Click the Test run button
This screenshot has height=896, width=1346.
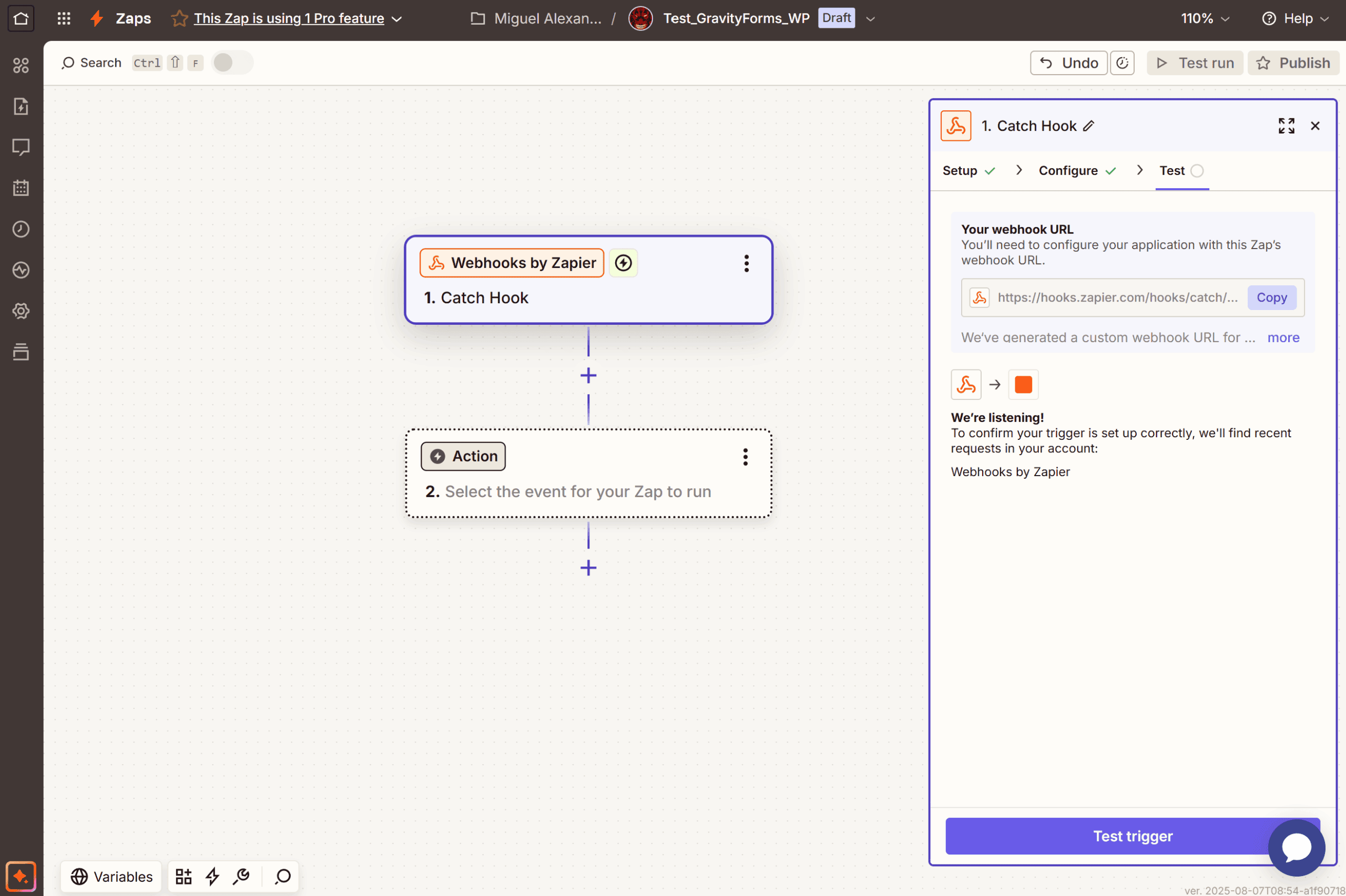point(1195,63)
